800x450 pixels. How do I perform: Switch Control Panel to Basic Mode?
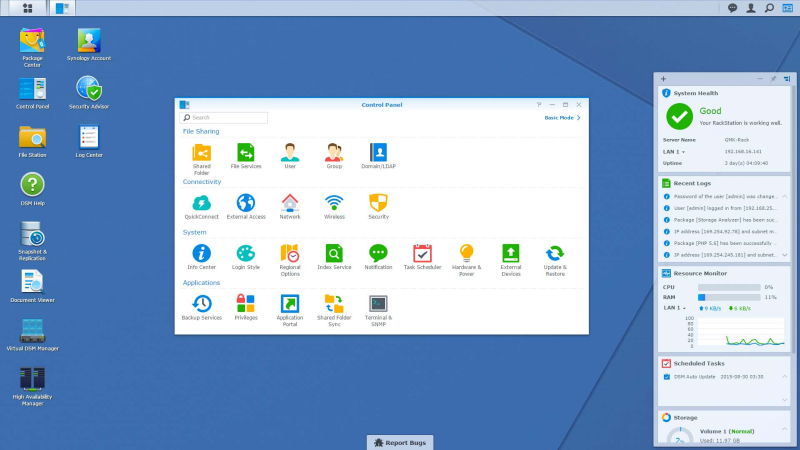pyautogui.click(x=561, y=117)
